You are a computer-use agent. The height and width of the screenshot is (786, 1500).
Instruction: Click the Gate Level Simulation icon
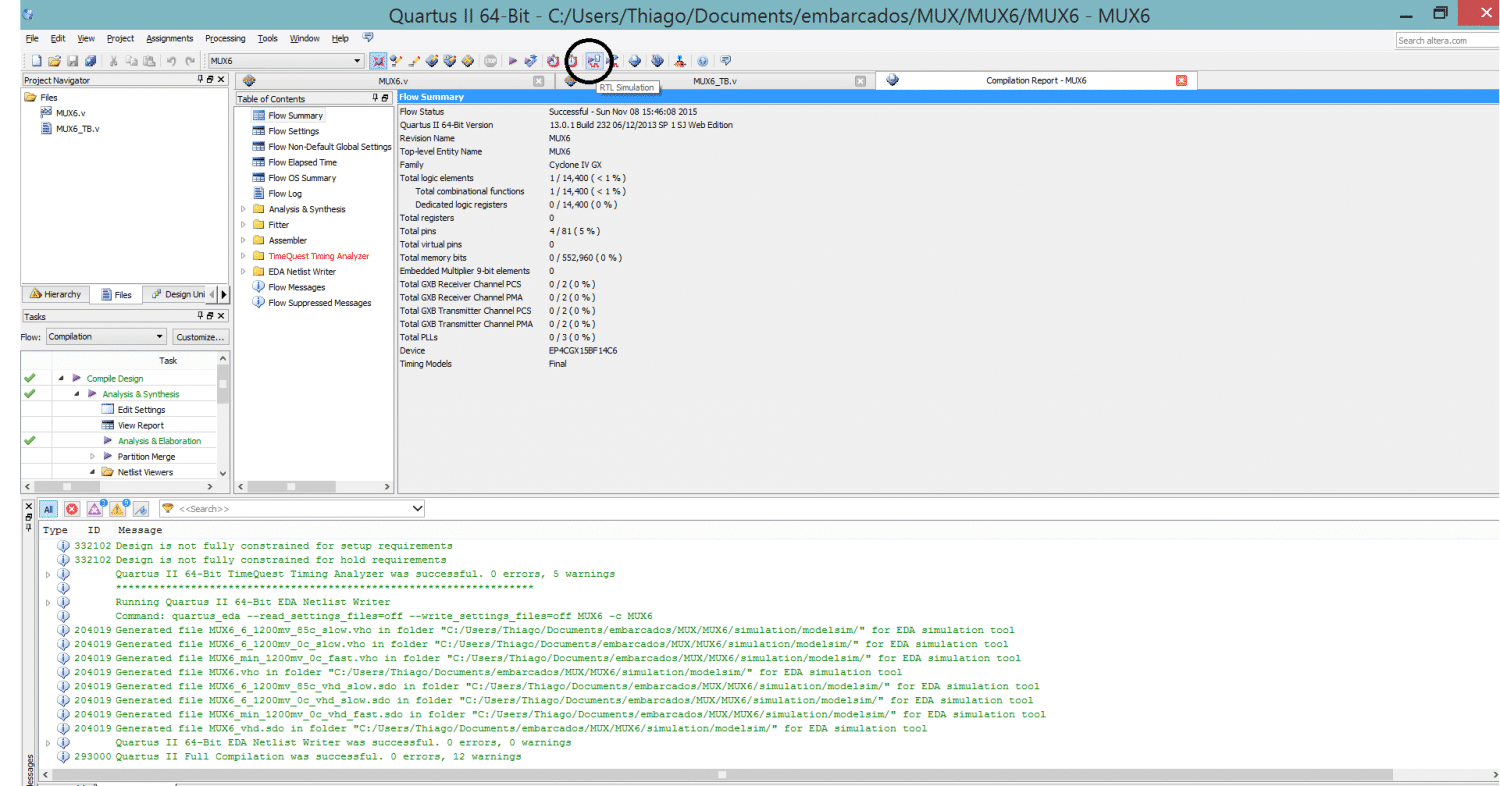(613, 61)
